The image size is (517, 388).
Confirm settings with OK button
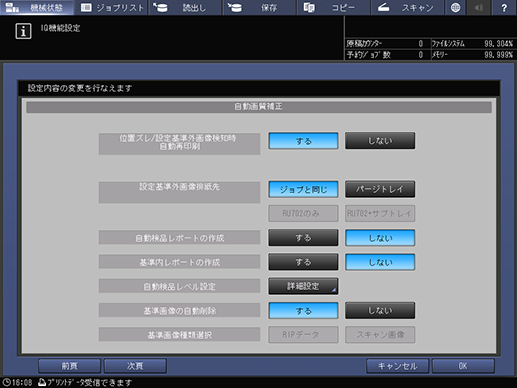(463, 366)
